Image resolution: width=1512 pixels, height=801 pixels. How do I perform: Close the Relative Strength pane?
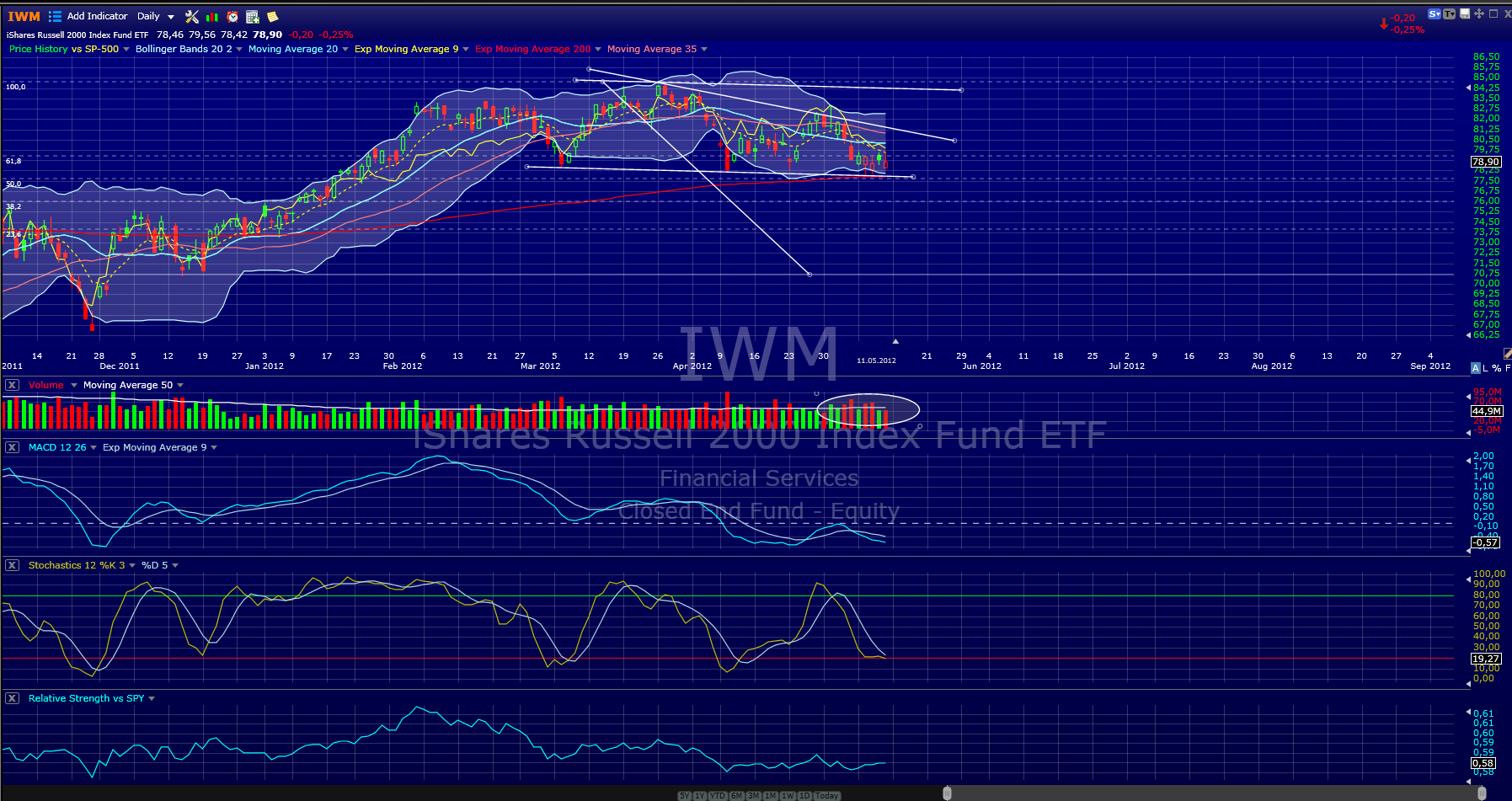tap(12, 698)
